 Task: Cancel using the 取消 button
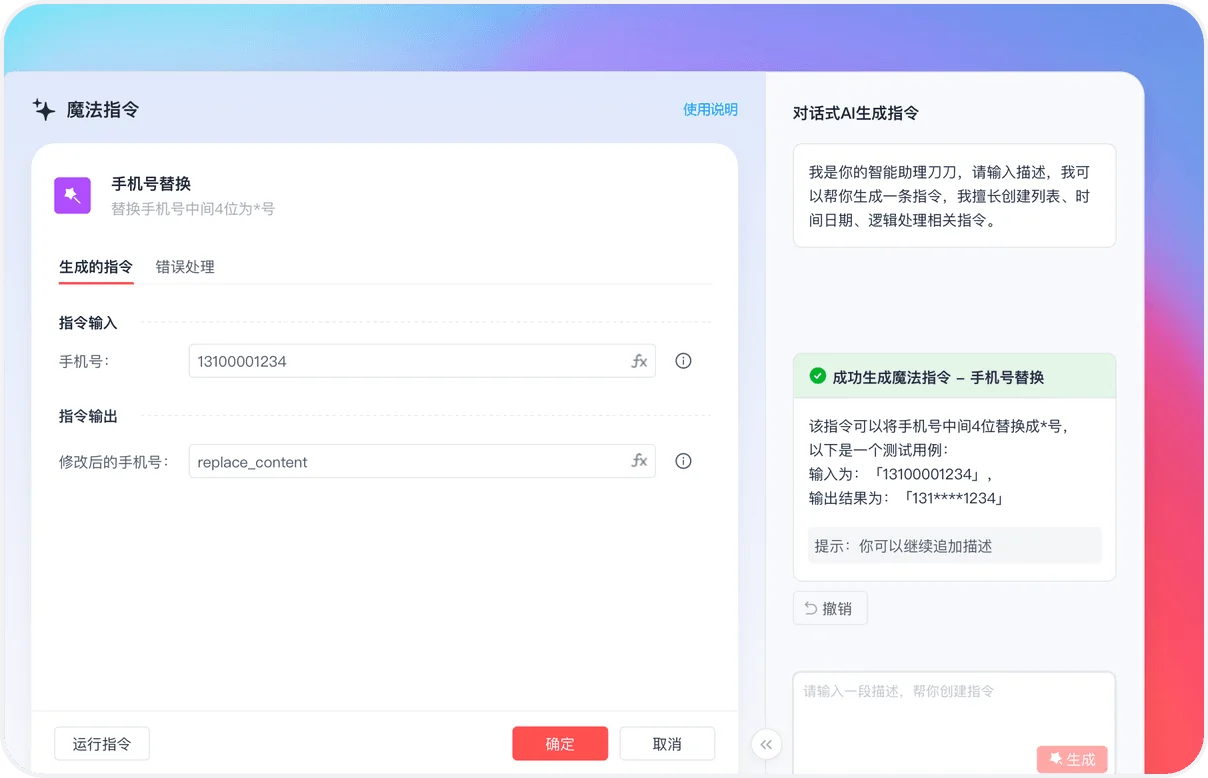pyautogui.click(x=667, y=743)
